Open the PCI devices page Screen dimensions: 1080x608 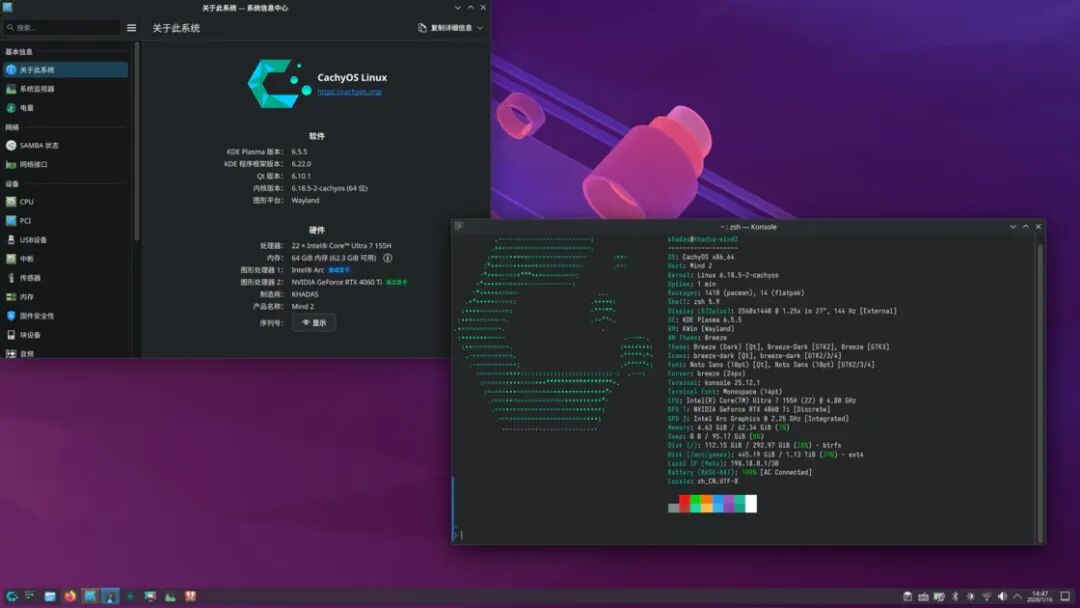(65, 221)
